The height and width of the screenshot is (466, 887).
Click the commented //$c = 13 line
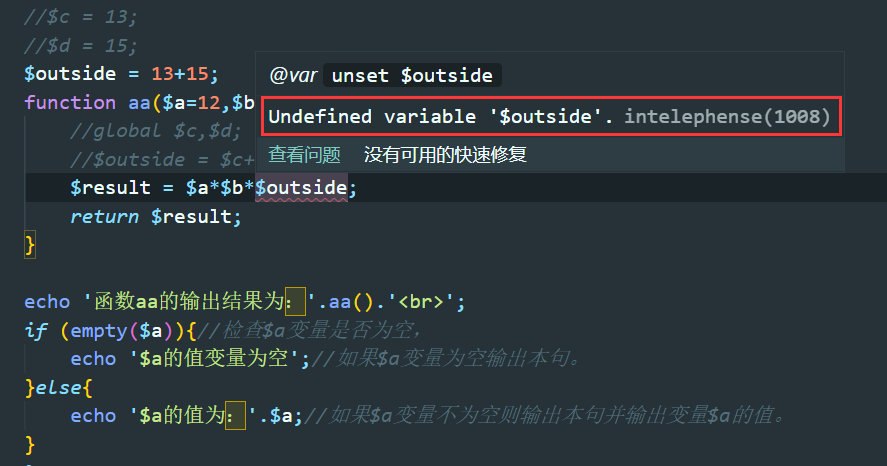80,17
